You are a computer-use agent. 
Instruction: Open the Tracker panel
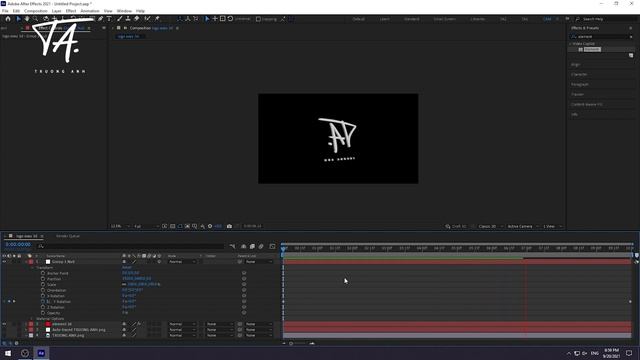(x=577, y=94)
